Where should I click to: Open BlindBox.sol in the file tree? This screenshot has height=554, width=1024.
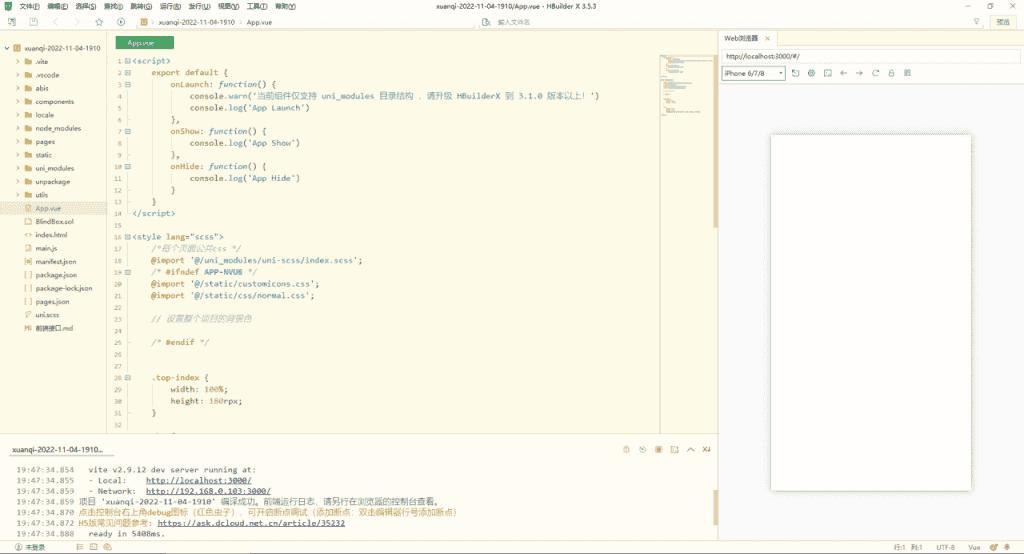[54, 221]
